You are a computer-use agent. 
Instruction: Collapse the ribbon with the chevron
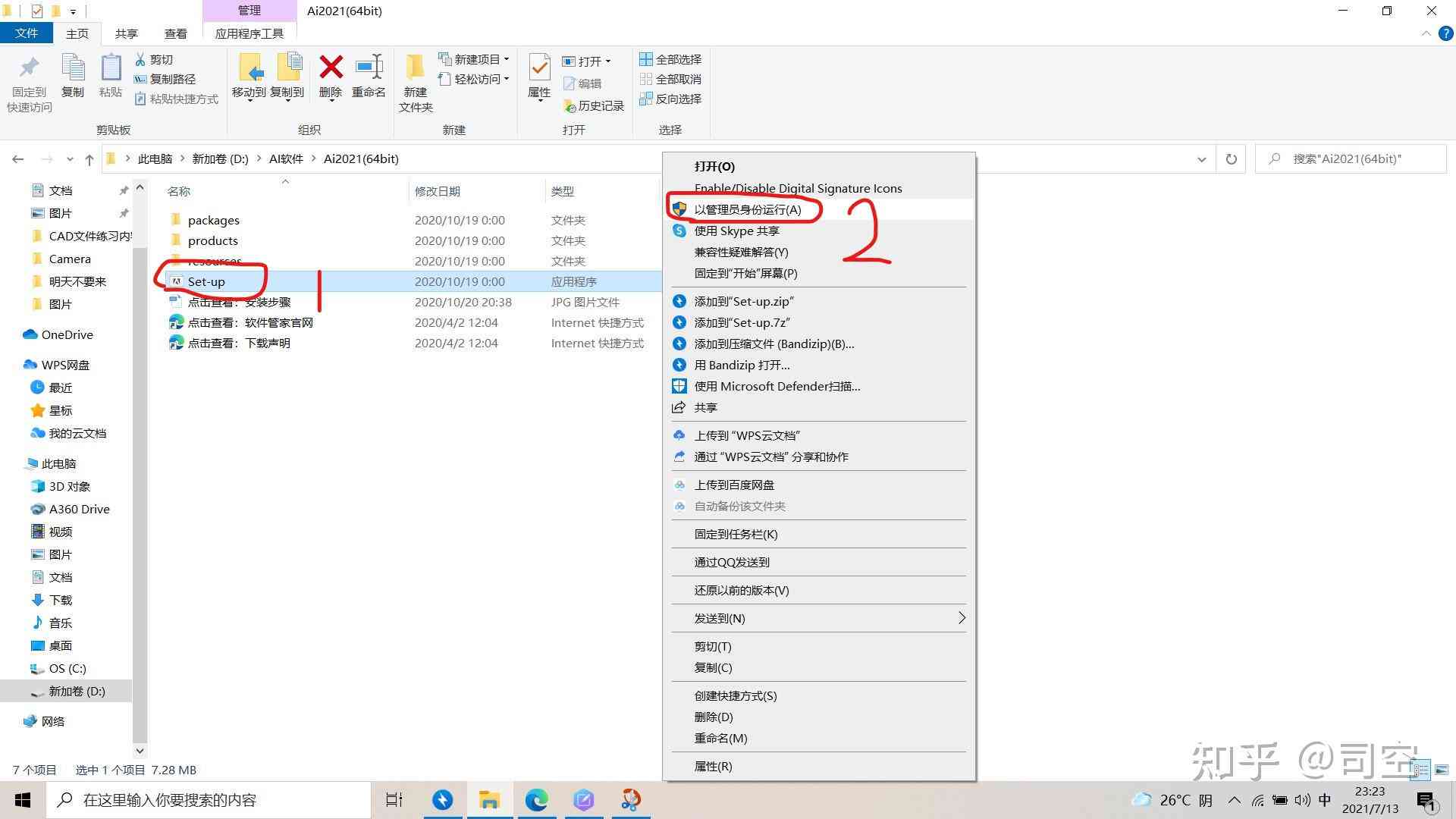coord(1426,34)
